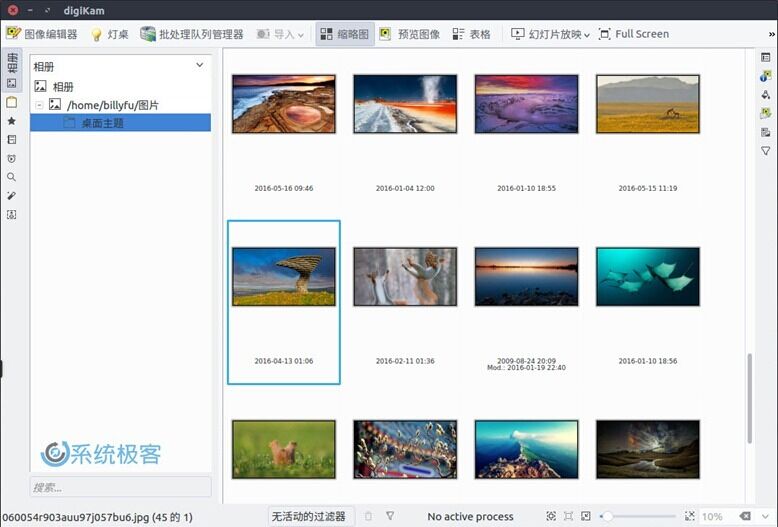Open the star Labels tab in left sidebar
This screenshot has height=527, width=778.
tap(12, 121)
